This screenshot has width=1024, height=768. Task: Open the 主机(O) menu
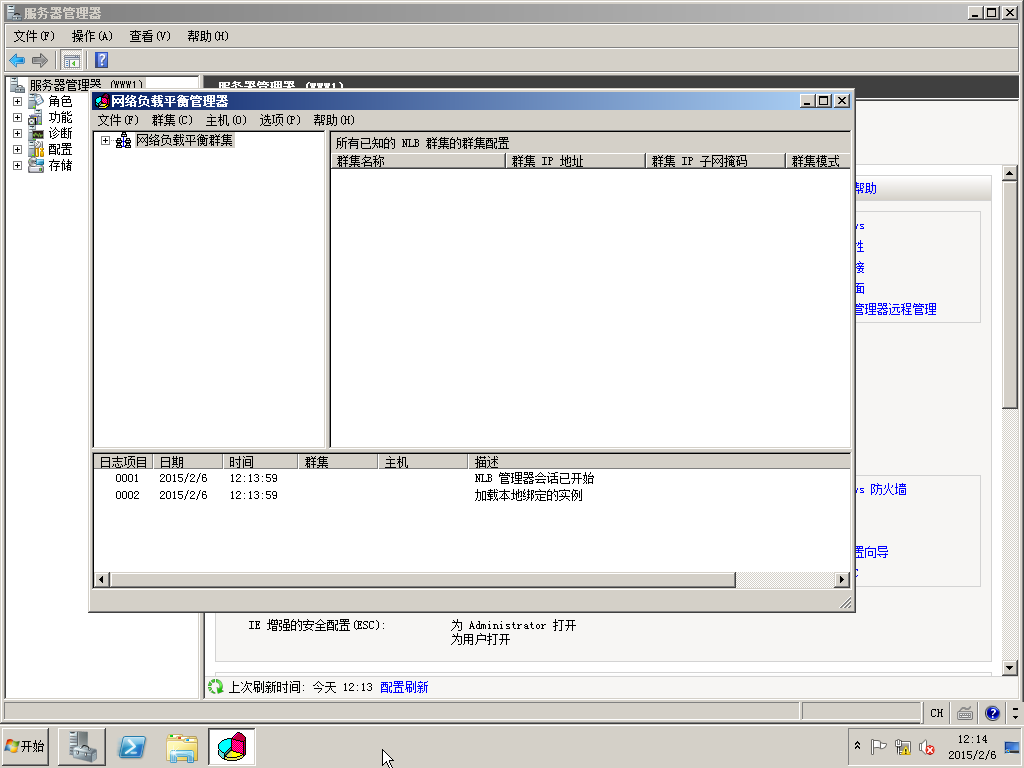coord(226,120)
